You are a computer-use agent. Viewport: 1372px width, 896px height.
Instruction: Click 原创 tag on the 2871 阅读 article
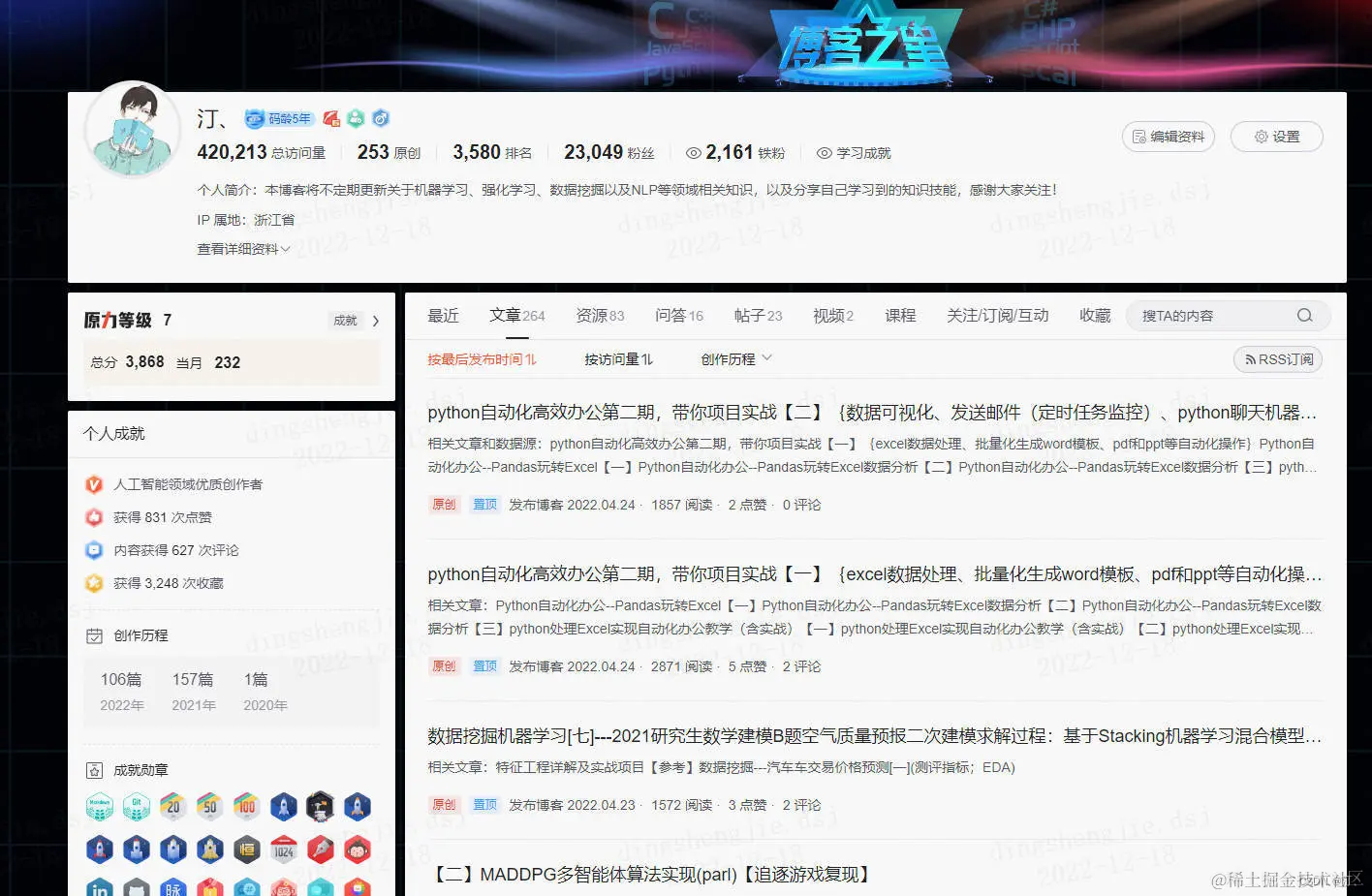click(x=444, y=666)
